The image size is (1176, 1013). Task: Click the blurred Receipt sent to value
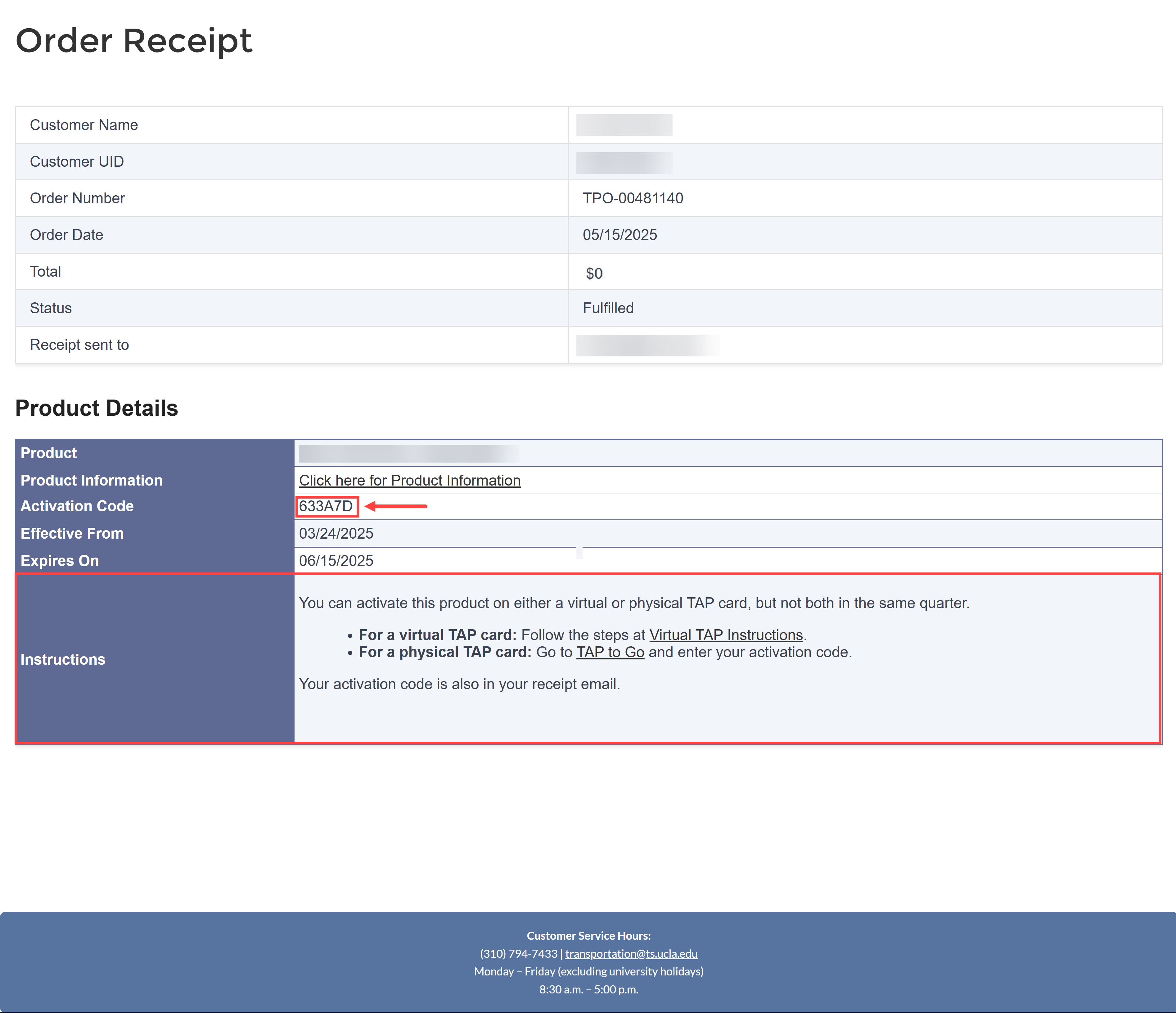point(647,345)
